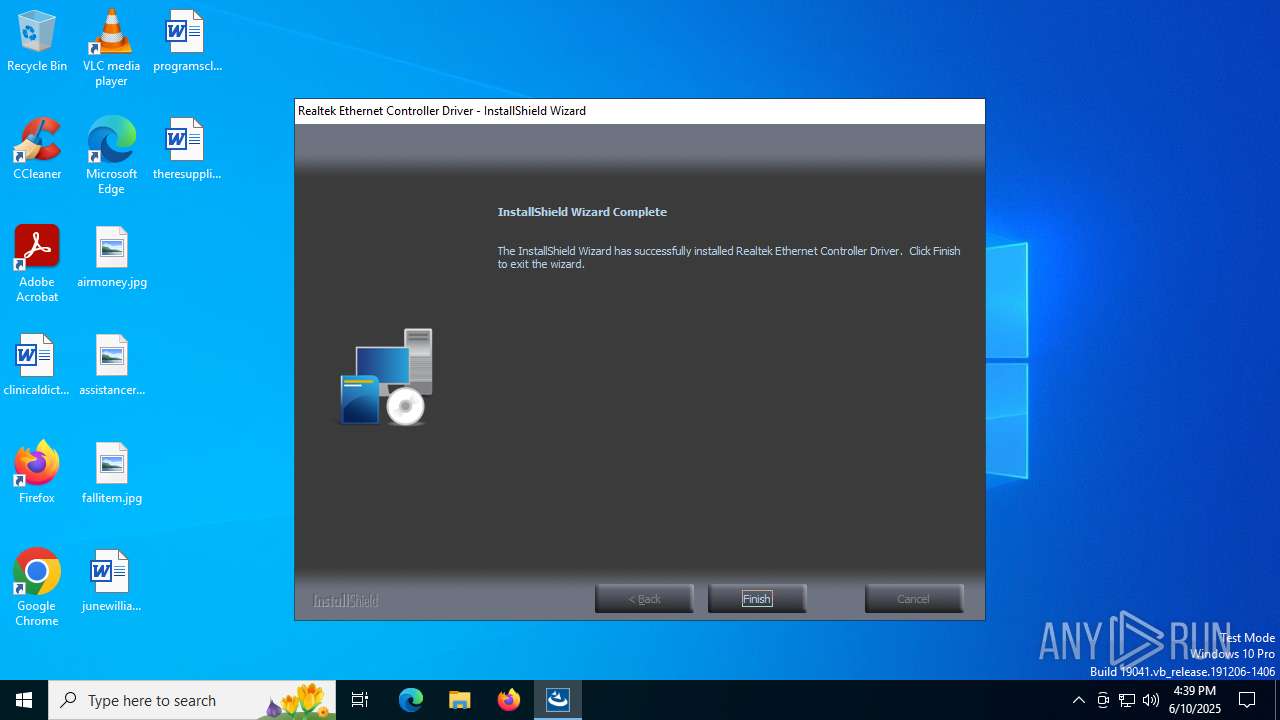Open VLC media player shortcut

[111, 48]
